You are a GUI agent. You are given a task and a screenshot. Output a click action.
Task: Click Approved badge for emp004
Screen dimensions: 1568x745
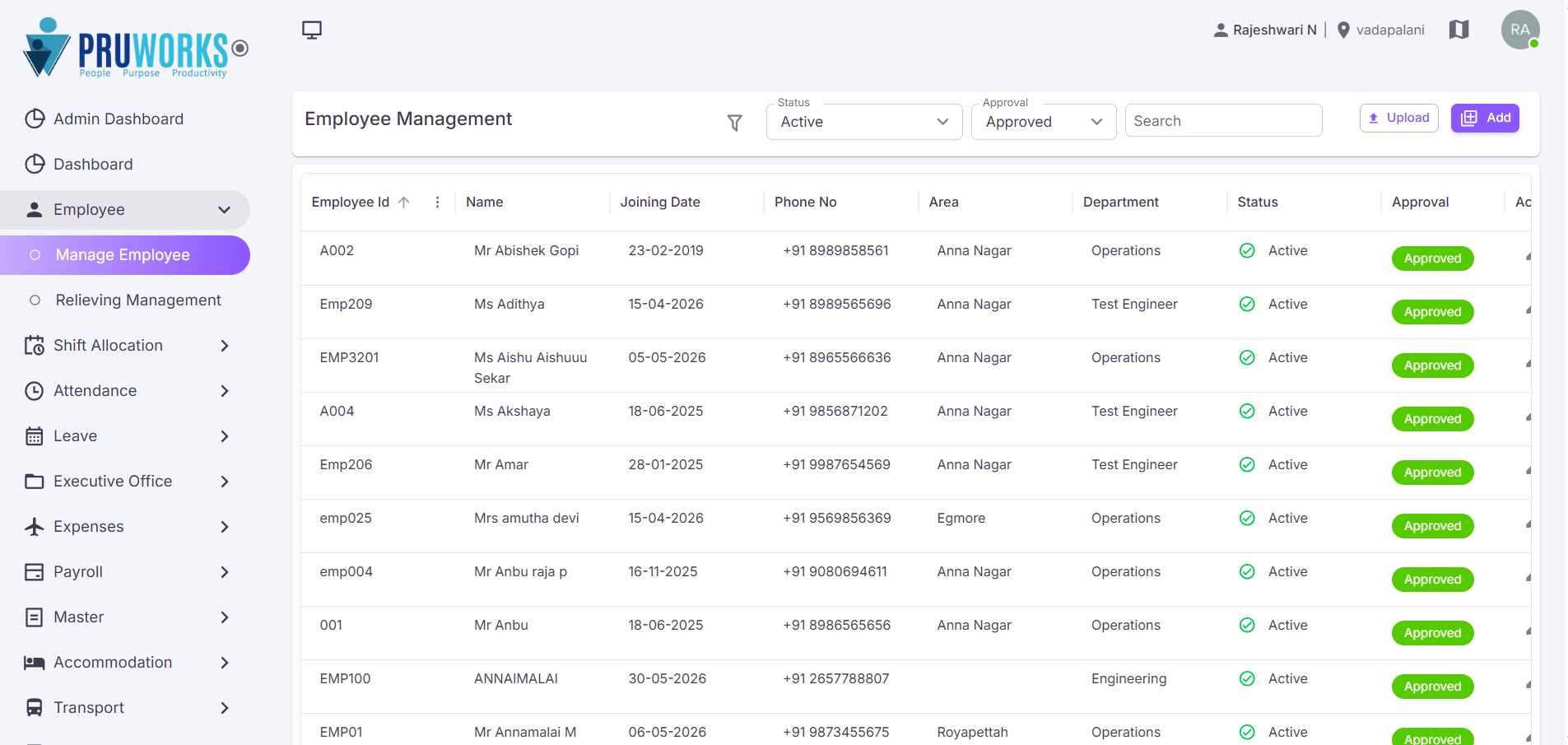tap(1432, 580)
